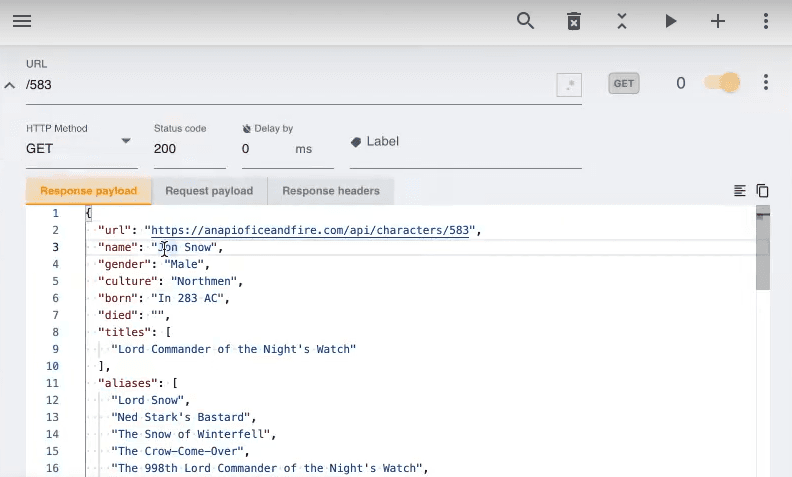The height and width of the screenshot is (477, 792).
Task: Switch to the Response payload tab
Action: pyautogui.click(x=88, y=191)
